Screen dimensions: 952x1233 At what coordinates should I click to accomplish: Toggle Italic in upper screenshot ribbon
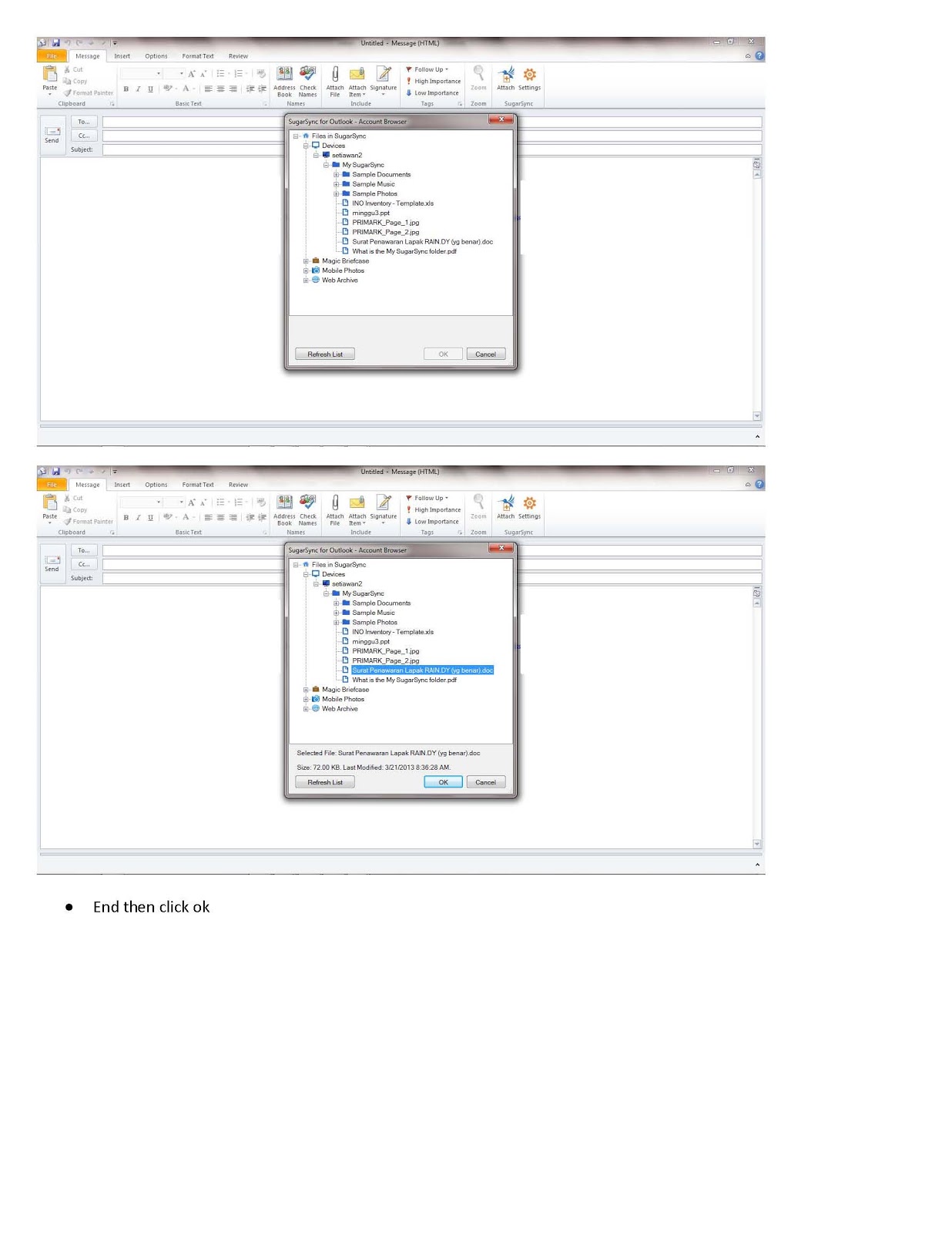(138, 89)
